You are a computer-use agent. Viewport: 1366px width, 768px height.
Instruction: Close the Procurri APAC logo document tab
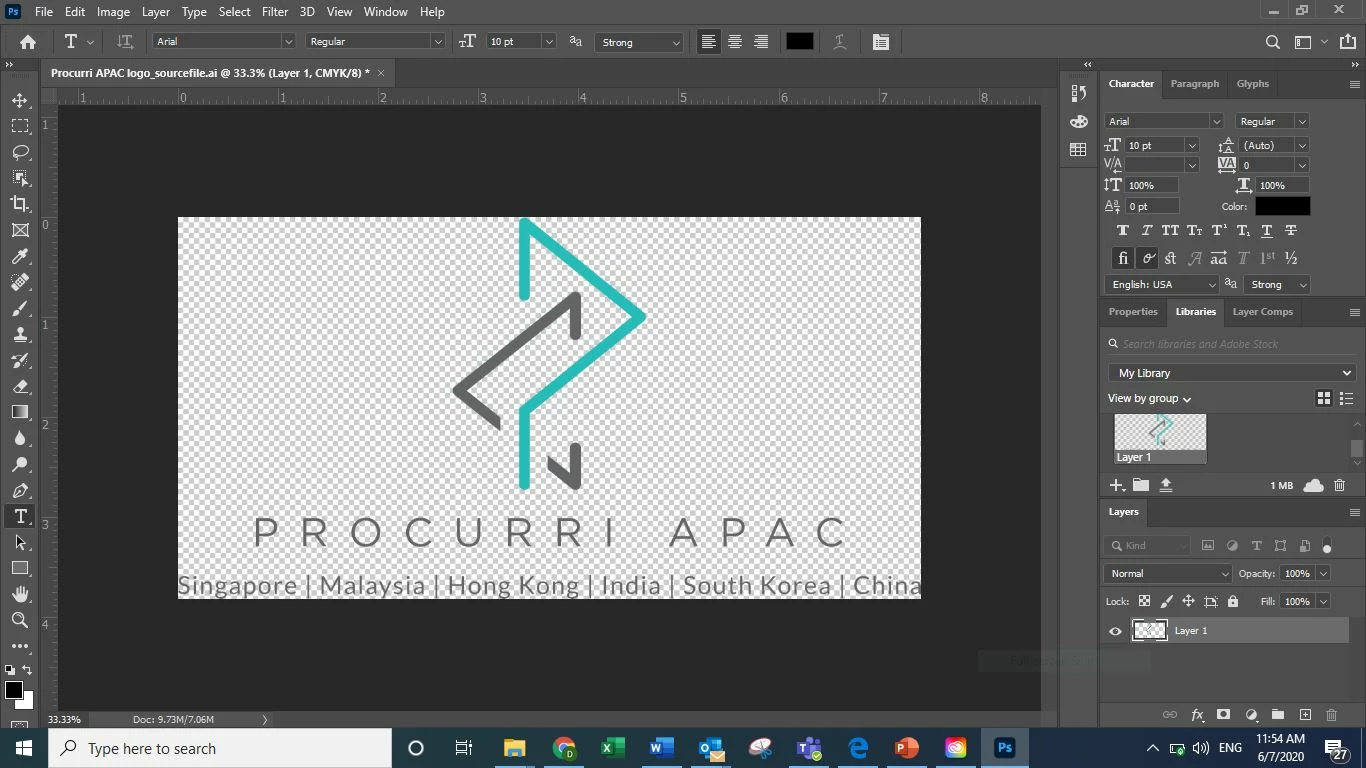tap(381, 73)
